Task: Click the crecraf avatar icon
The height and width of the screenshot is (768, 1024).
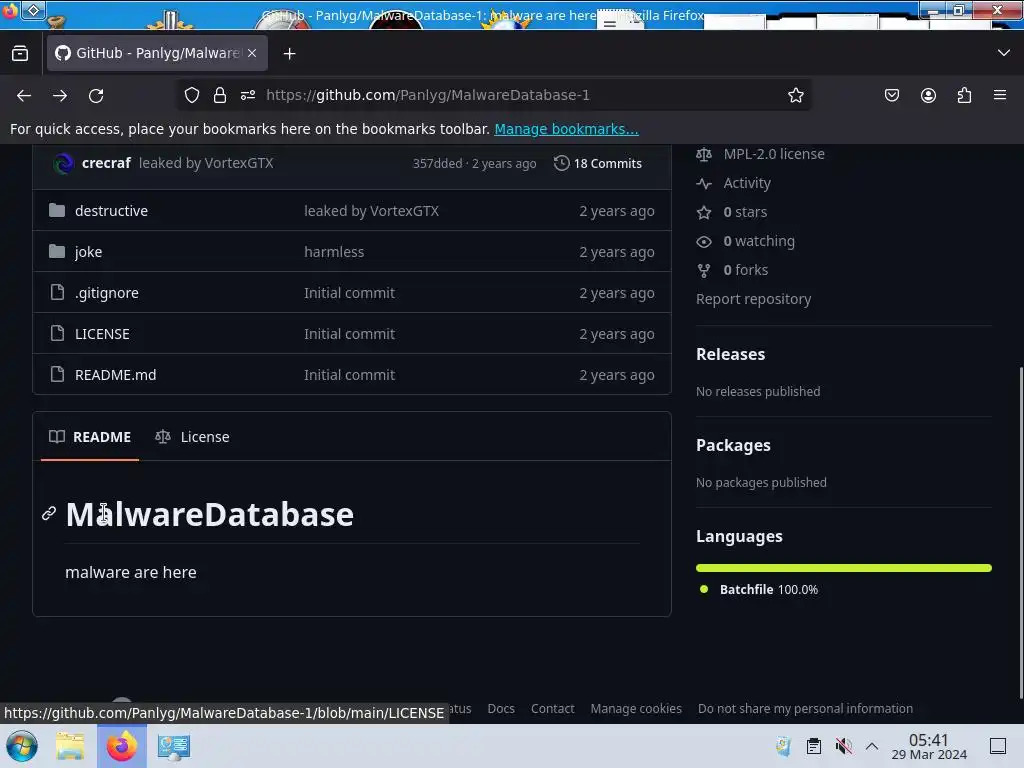Action: (x=63, y=163)
